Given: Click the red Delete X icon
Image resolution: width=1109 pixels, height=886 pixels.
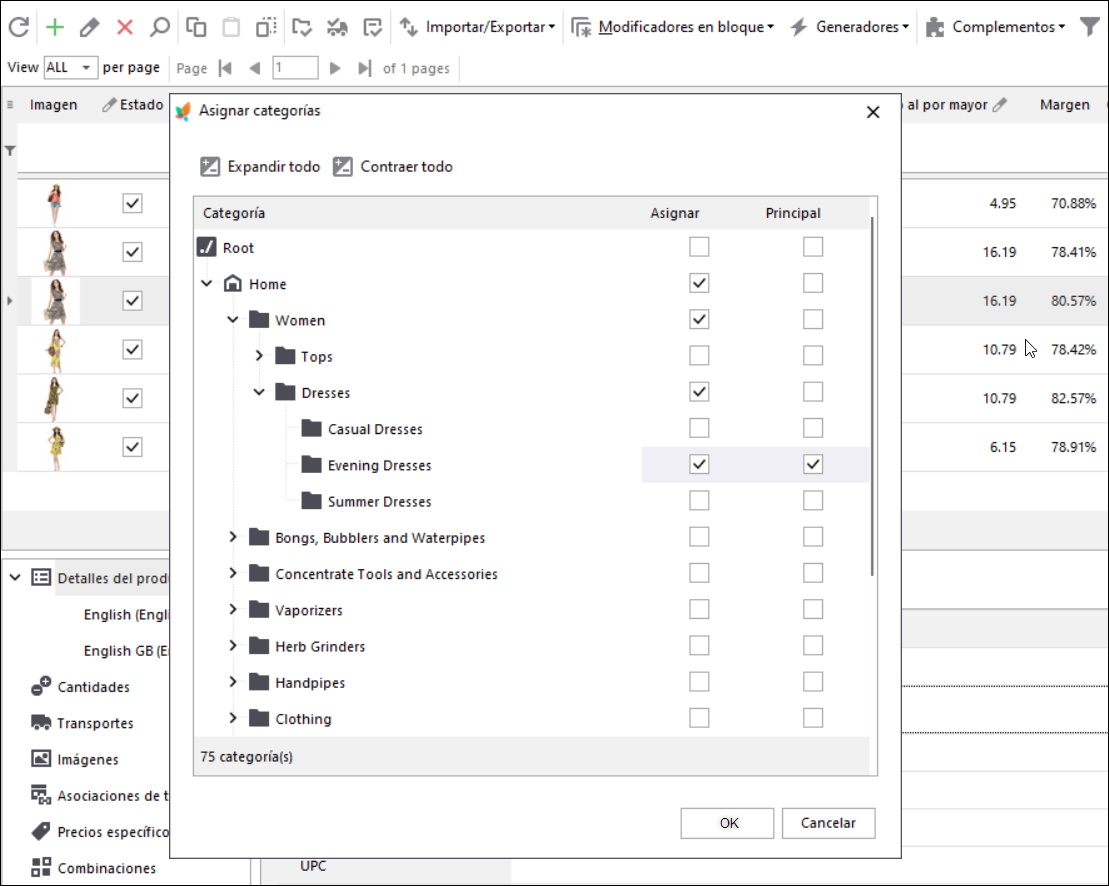Looking at the screenshot, I should coord(125,27).
